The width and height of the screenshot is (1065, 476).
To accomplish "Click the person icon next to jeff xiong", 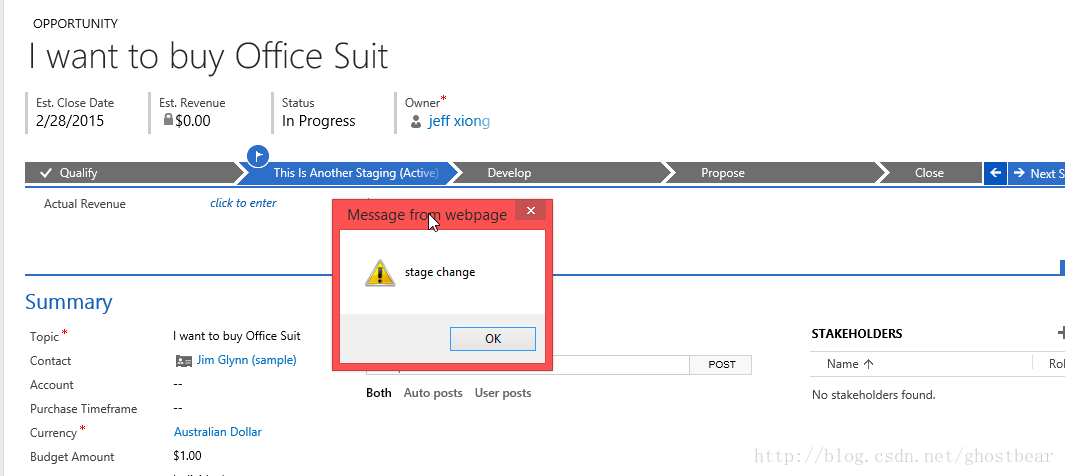I will point(416,122).
